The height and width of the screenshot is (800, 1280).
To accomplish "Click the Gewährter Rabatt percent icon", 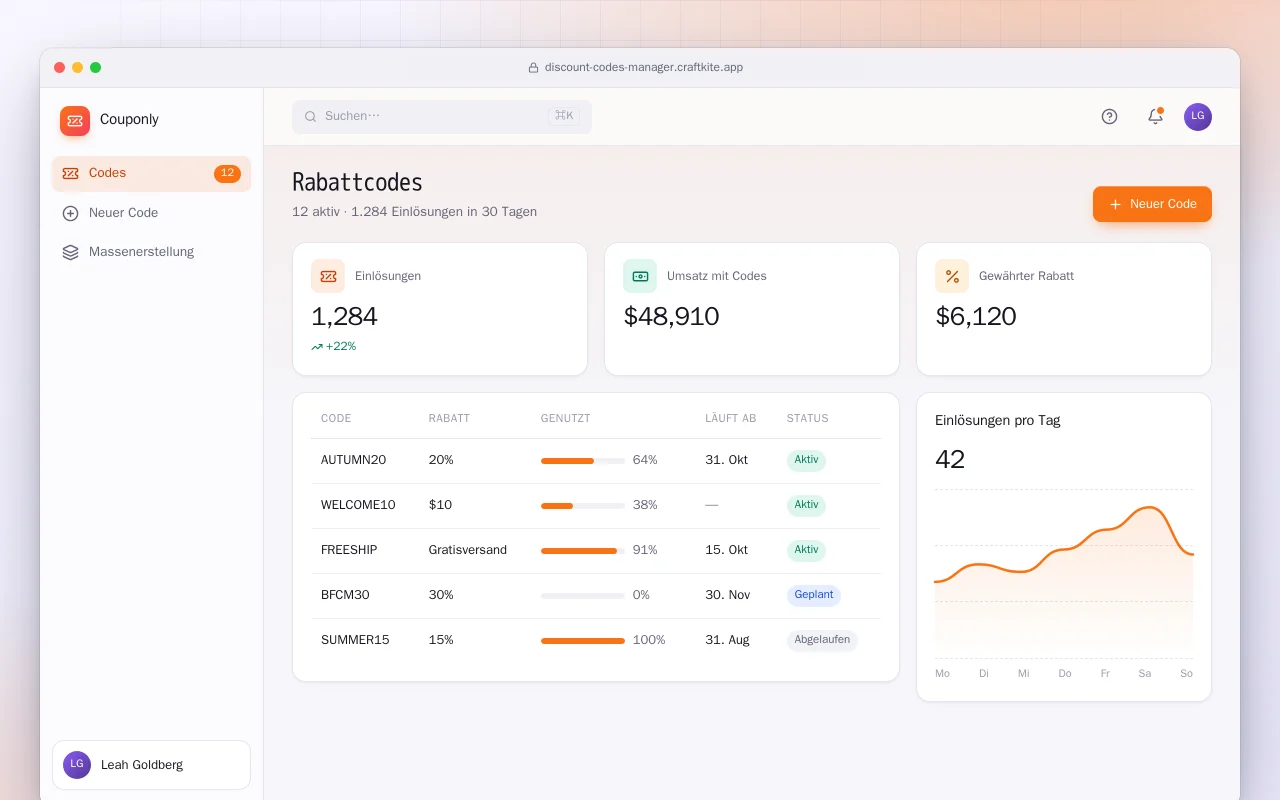I will click(x=952, y=276).
